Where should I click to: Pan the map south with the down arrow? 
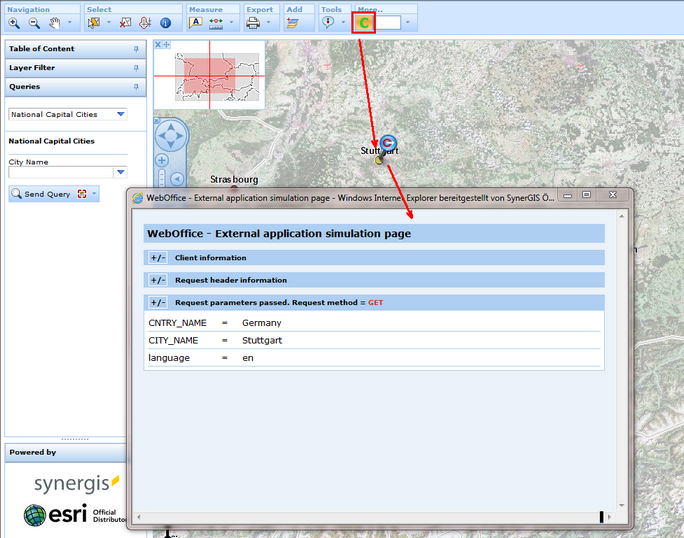coord(171,145)
